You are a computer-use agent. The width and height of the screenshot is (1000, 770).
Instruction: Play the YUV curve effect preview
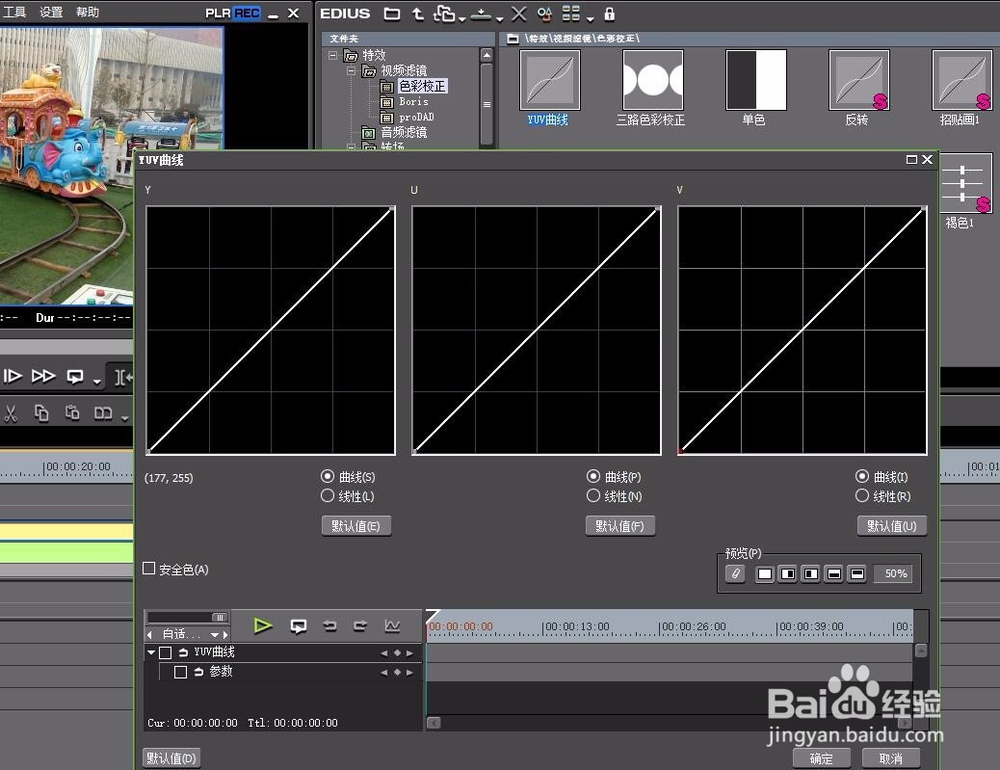click(x=262, y=626)
